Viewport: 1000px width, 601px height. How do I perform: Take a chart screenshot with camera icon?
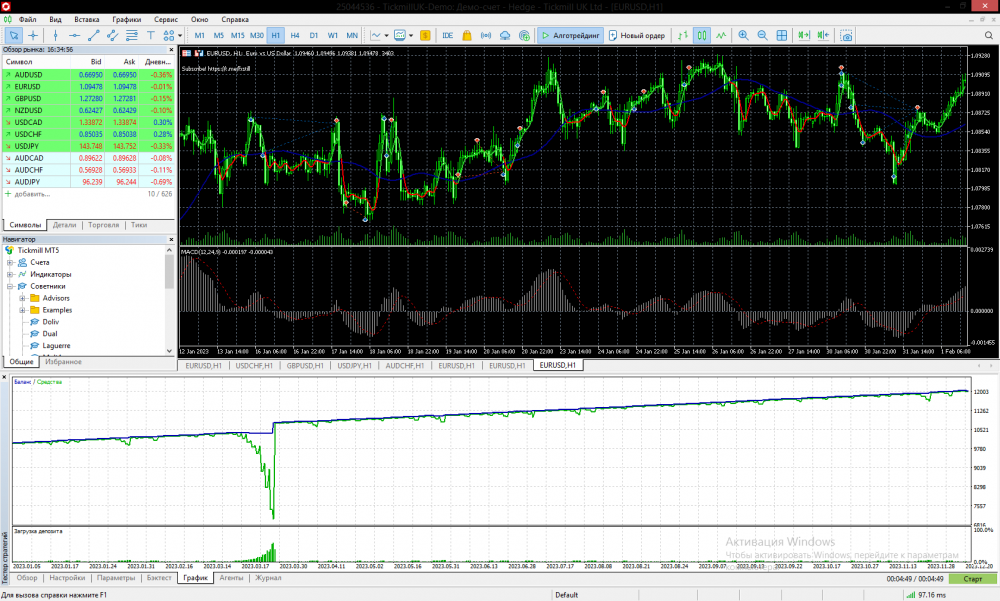point(847,35)
